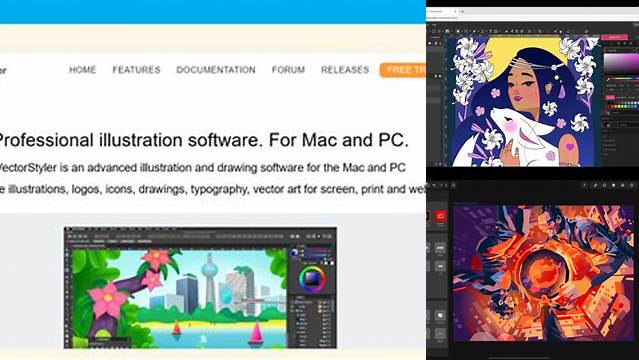Click the red cloud icon in left panel
The width and height of the screenshot is (639, 360).
click(440, 216)
